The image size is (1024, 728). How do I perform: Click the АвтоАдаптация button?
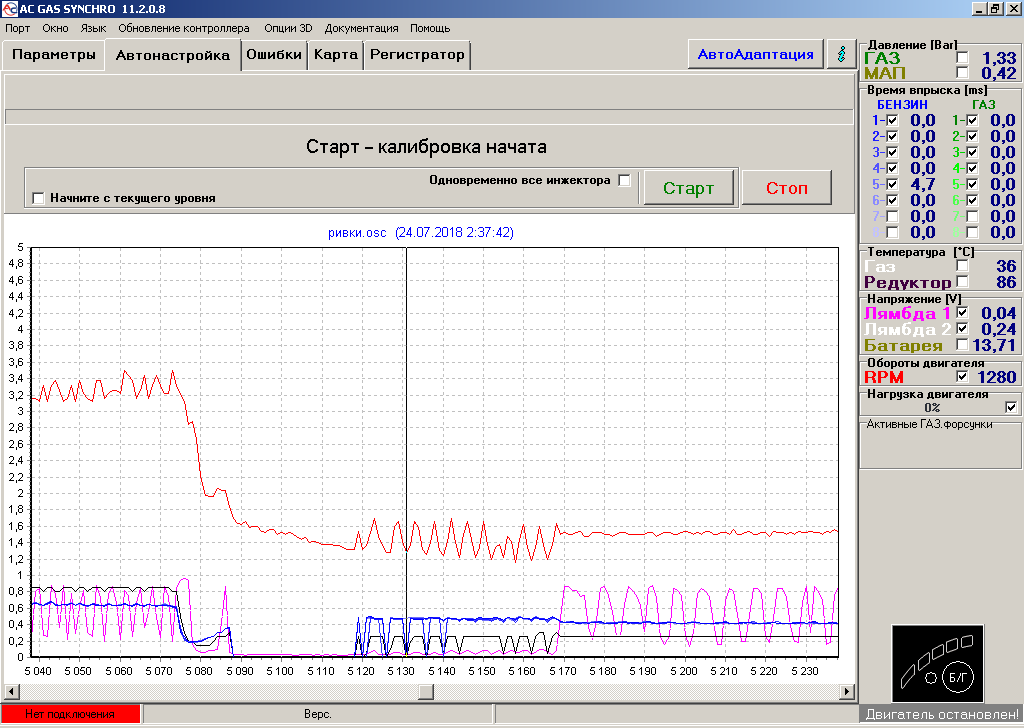tap(755, 54)
